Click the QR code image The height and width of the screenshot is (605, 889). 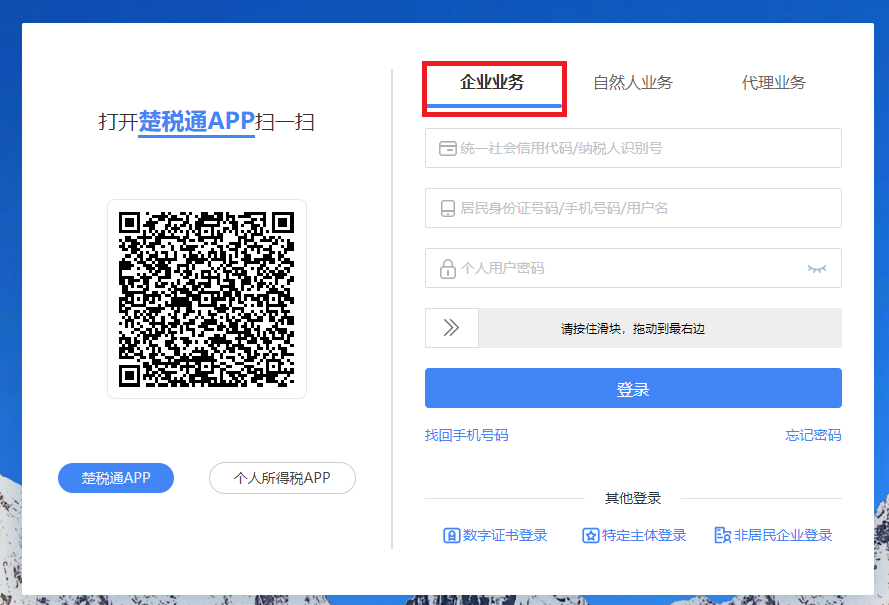206,299
